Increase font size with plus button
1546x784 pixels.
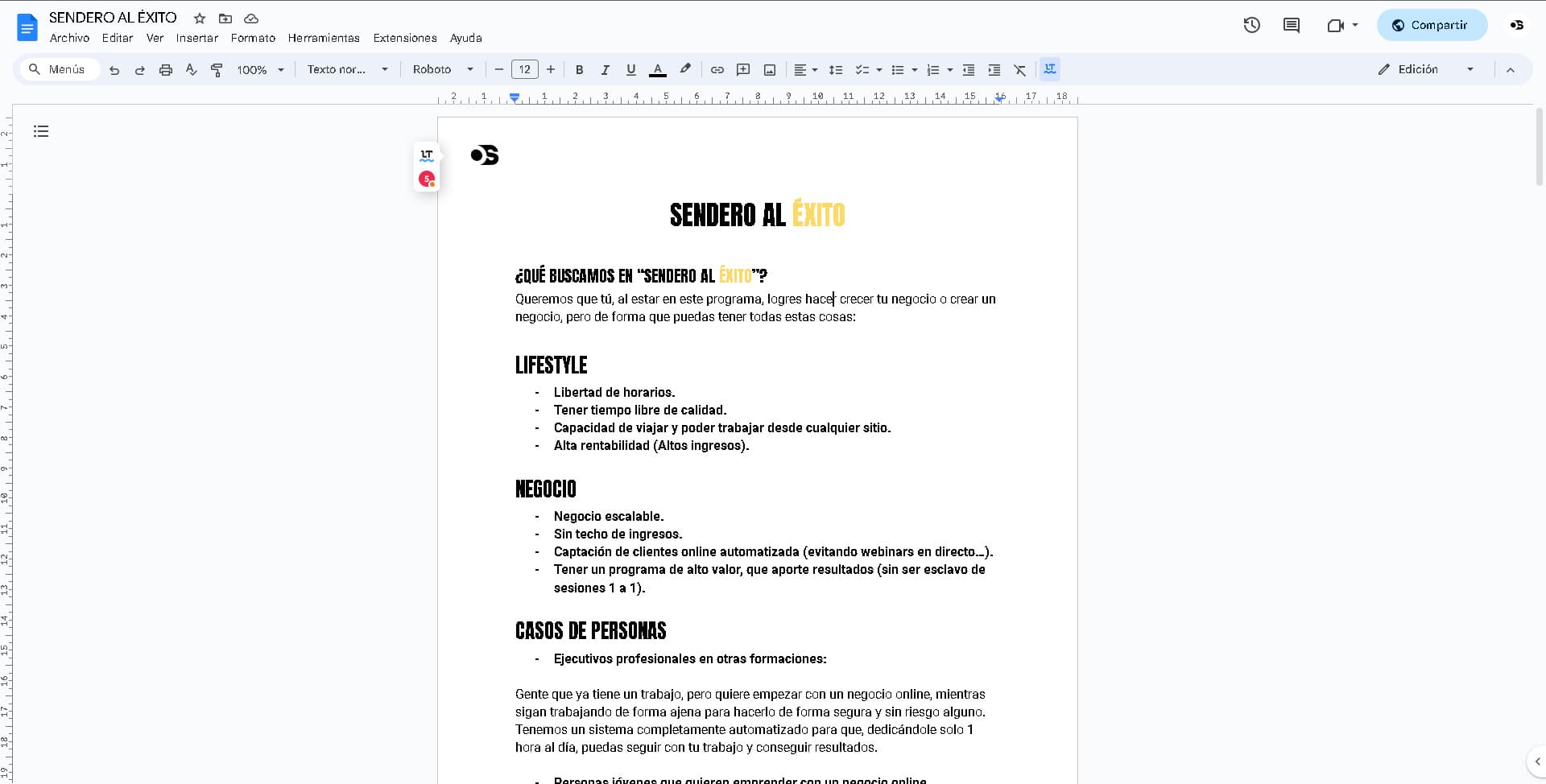[551, 70]
